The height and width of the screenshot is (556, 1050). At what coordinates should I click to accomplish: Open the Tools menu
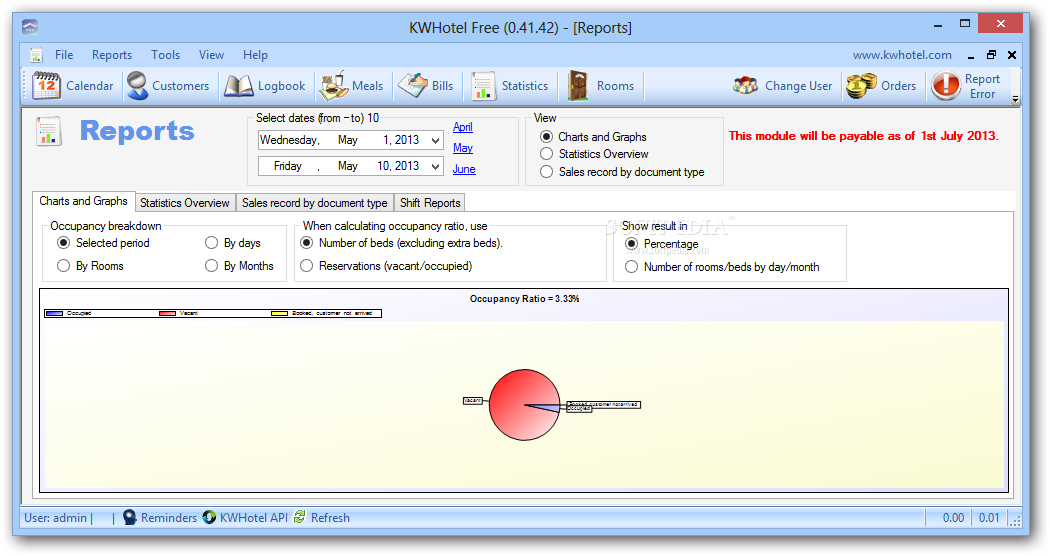pyautogui.click(x=165, y=55)
